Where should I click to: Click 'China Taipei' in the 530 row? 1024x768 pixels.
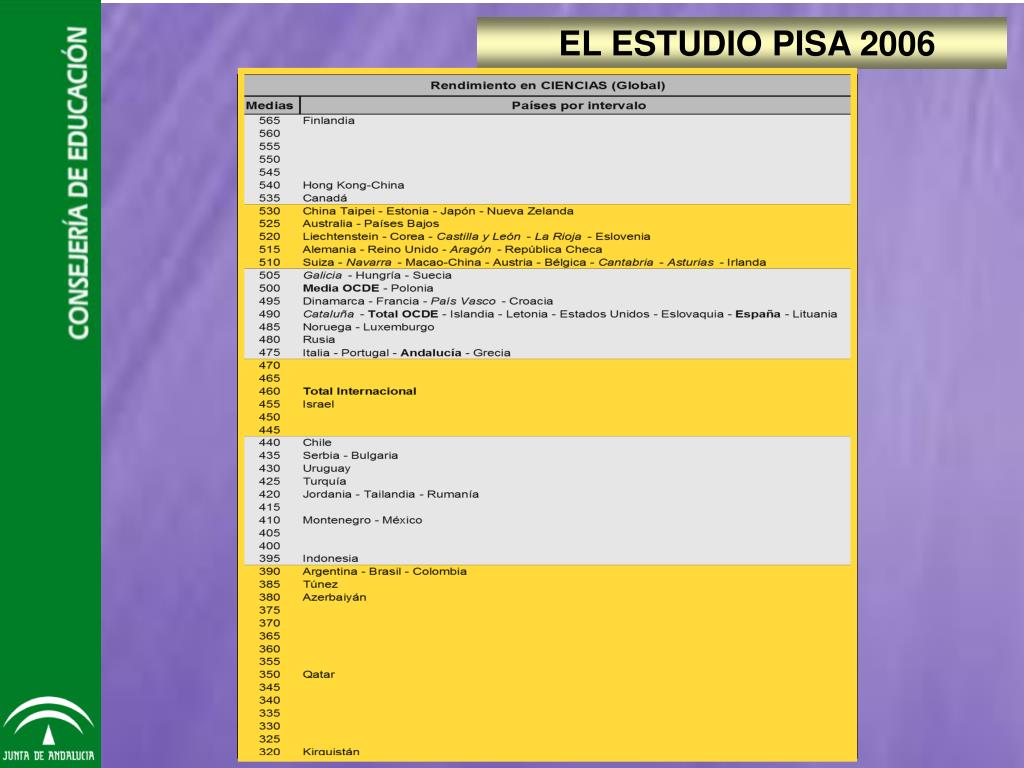[338, 211]
